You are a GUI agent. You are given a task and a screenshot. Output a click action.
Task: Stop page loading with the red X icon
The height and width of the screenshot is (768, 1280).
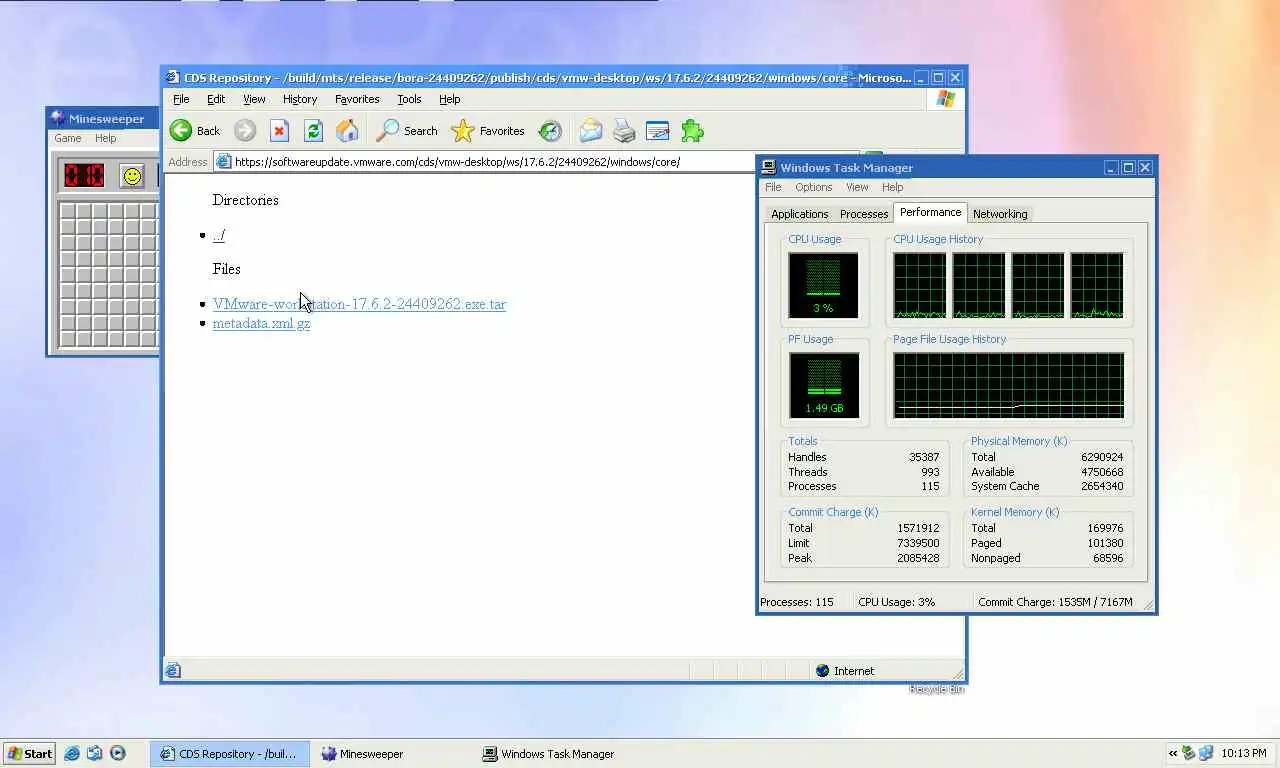[280, 131]
